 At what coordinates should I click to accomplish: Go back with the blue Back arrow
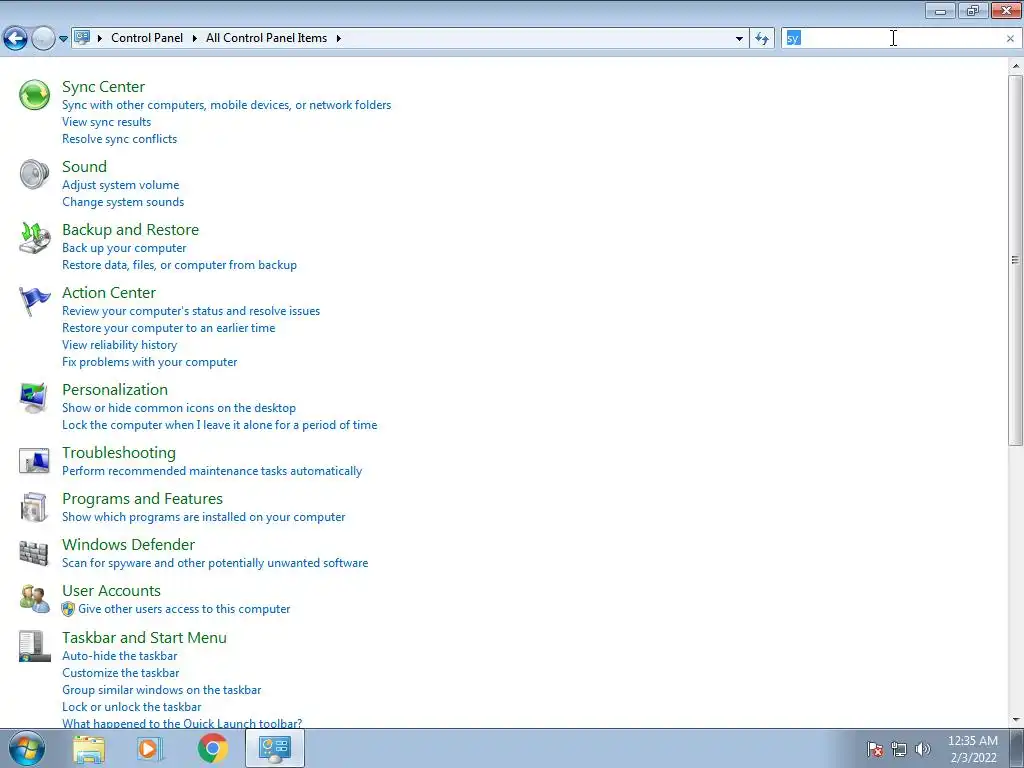[16, 39]
